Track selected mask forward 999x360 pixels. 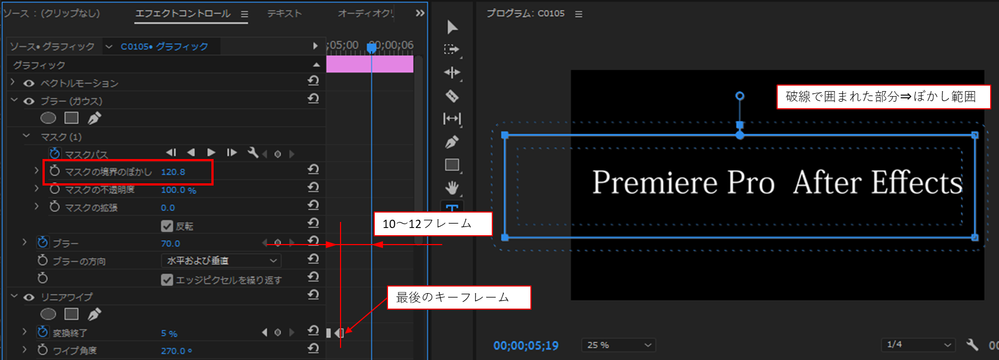point(212,152)
